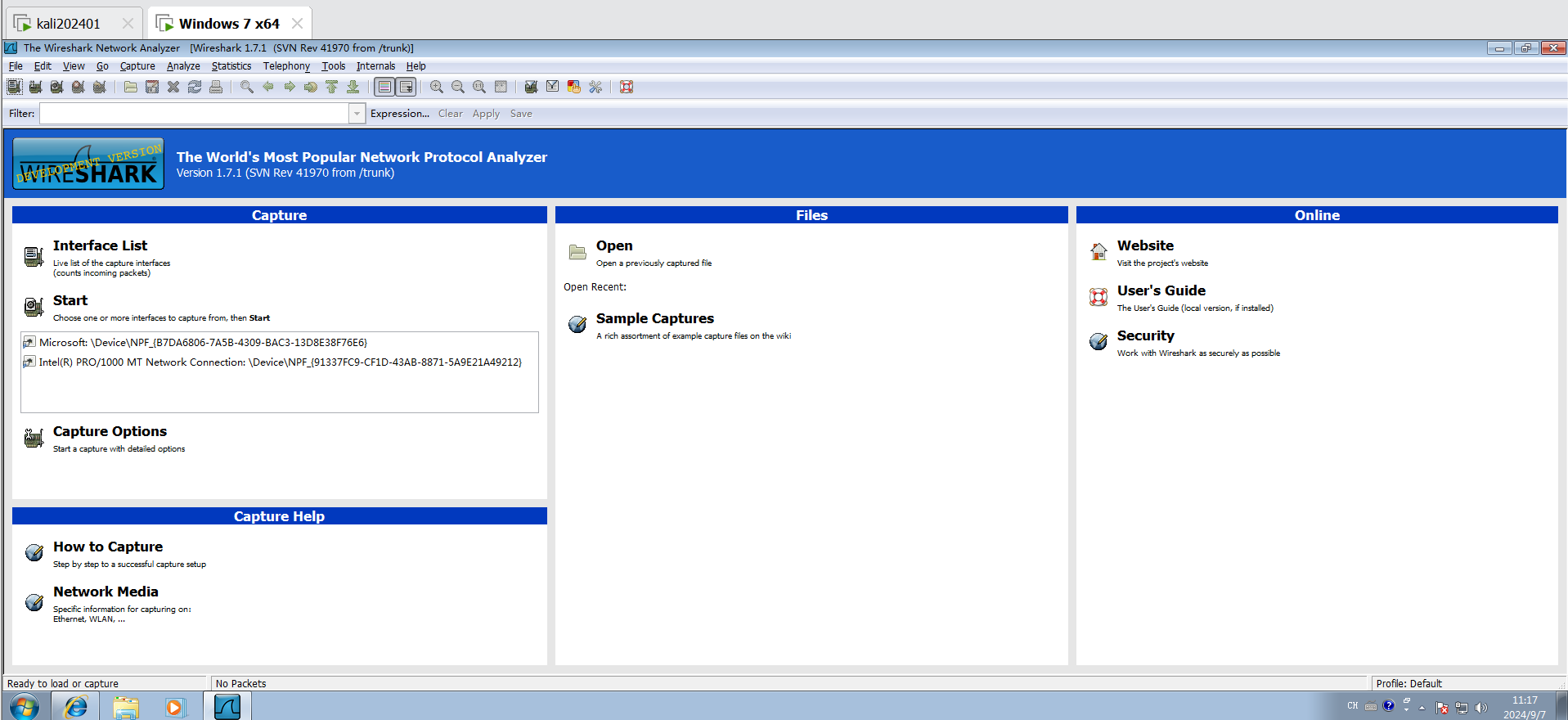Click the stop capture toolbar icon

(x=78, y=87)
